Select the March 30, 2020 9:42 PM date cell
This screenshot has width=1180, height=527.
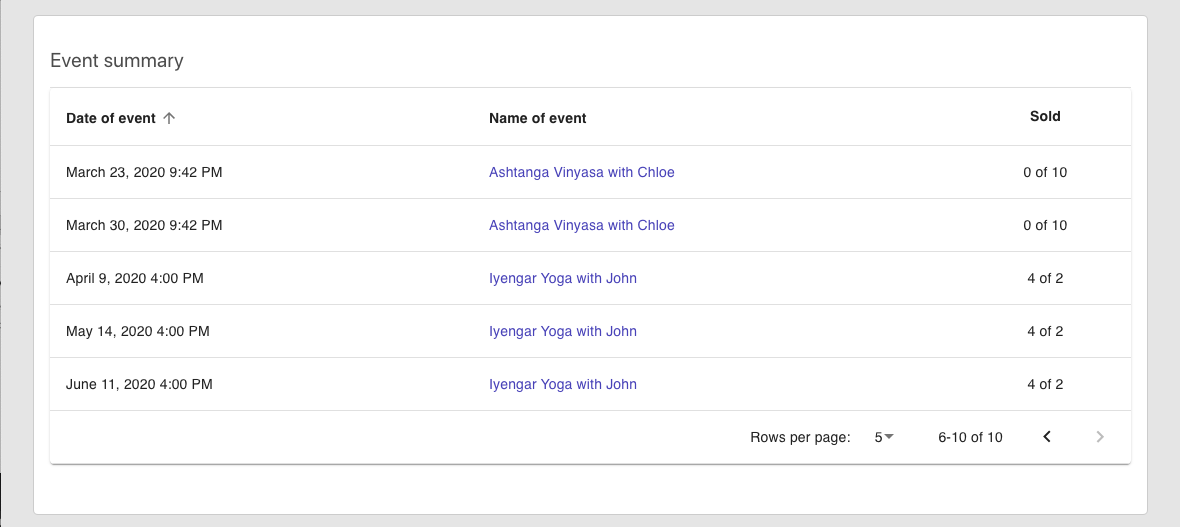pyautogui.click(x=144, y=225)
